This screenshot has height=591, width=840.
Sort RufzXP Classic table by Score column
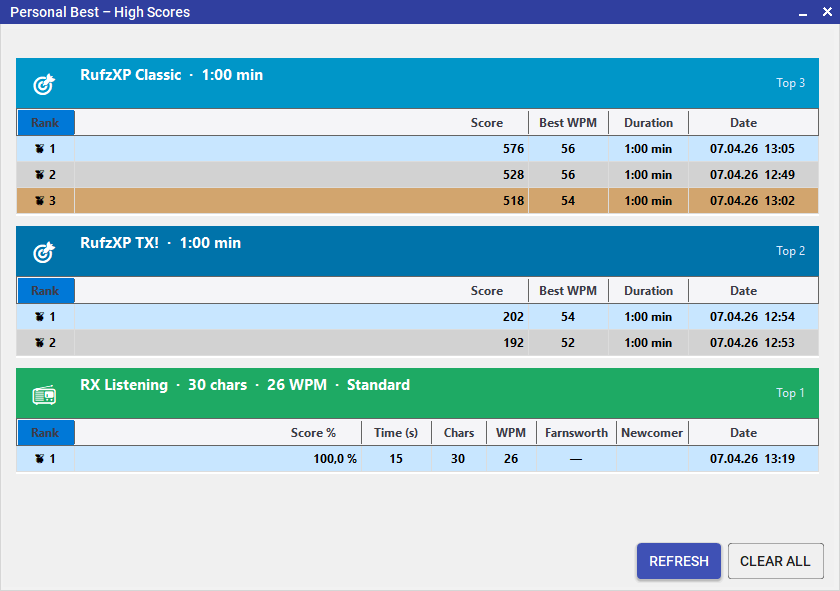(302, 123)
